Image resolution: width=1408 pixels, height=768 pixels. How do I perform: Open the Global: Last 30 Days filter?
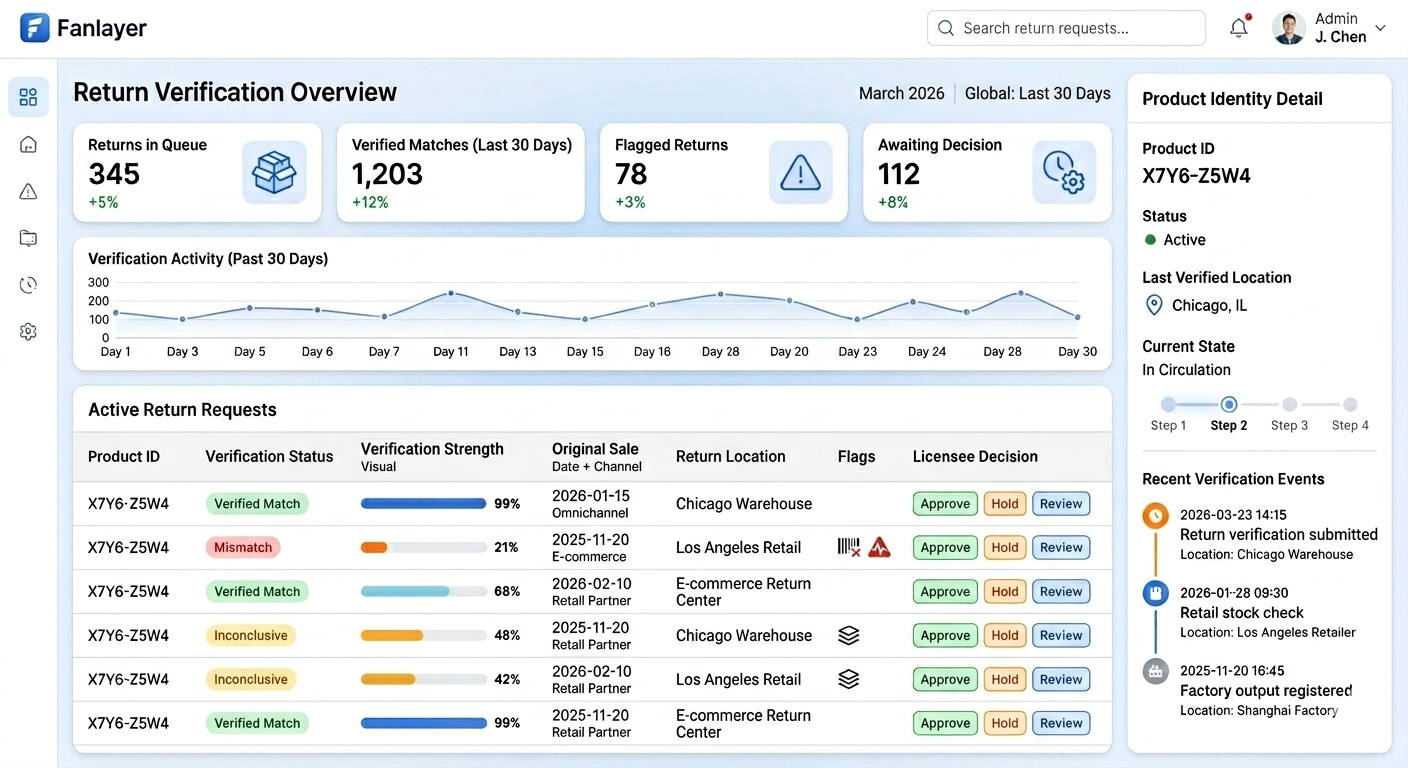pos(1037,93)
